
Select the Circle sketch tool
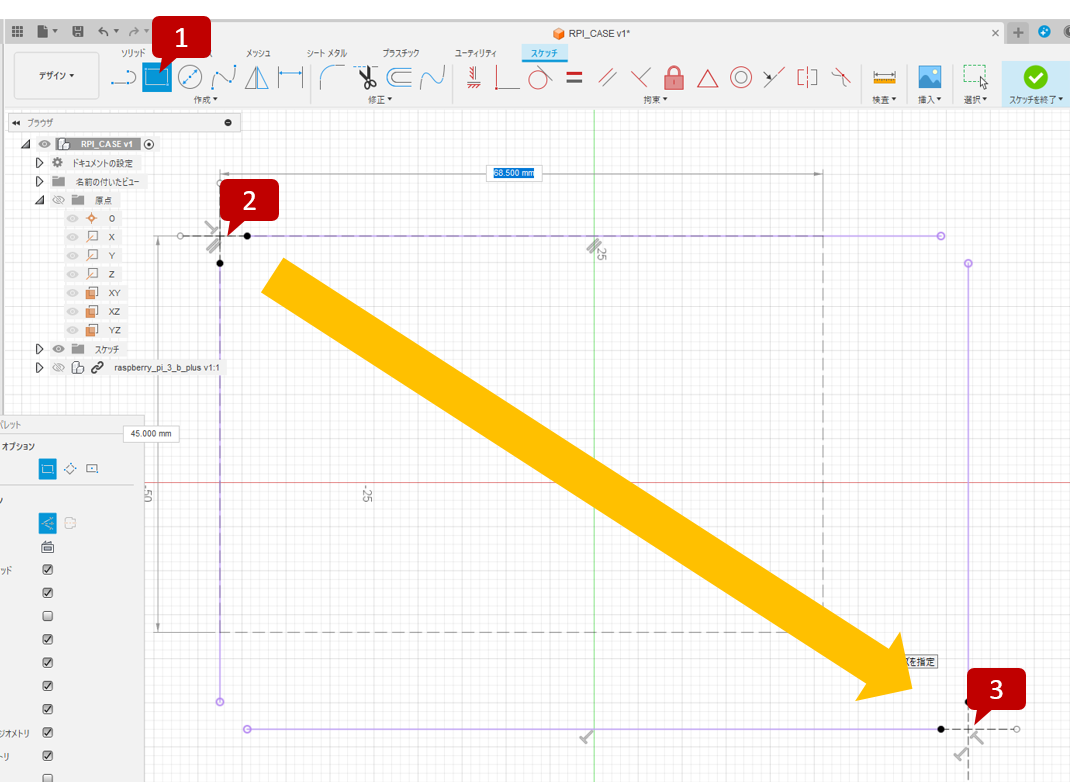pos(190,77)
